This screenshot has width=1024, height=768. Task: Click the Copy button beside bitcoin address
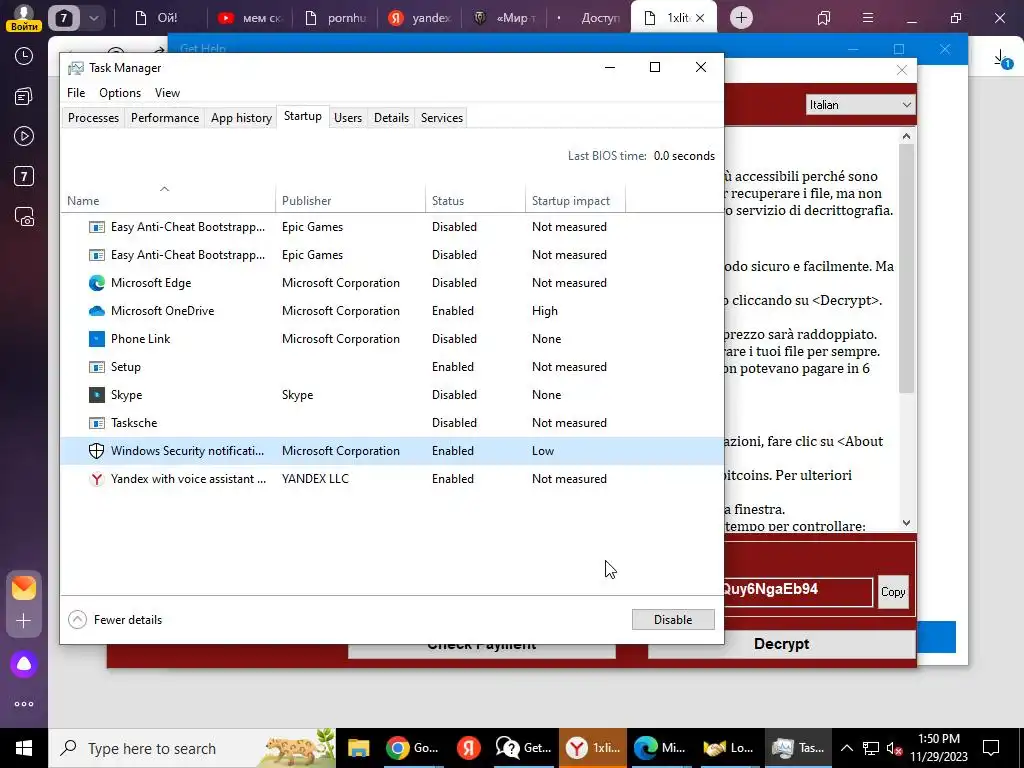point(893,592)
